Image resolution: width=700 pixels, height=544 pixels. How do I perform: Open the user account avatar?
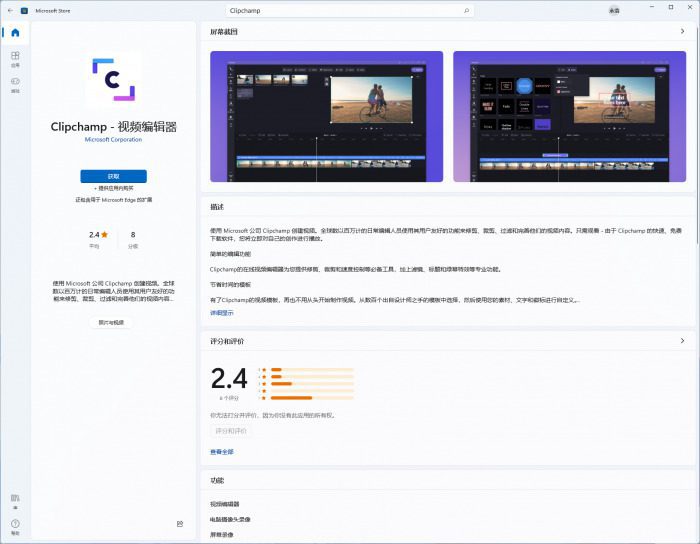pyautogui.click(x=614, y=10)
